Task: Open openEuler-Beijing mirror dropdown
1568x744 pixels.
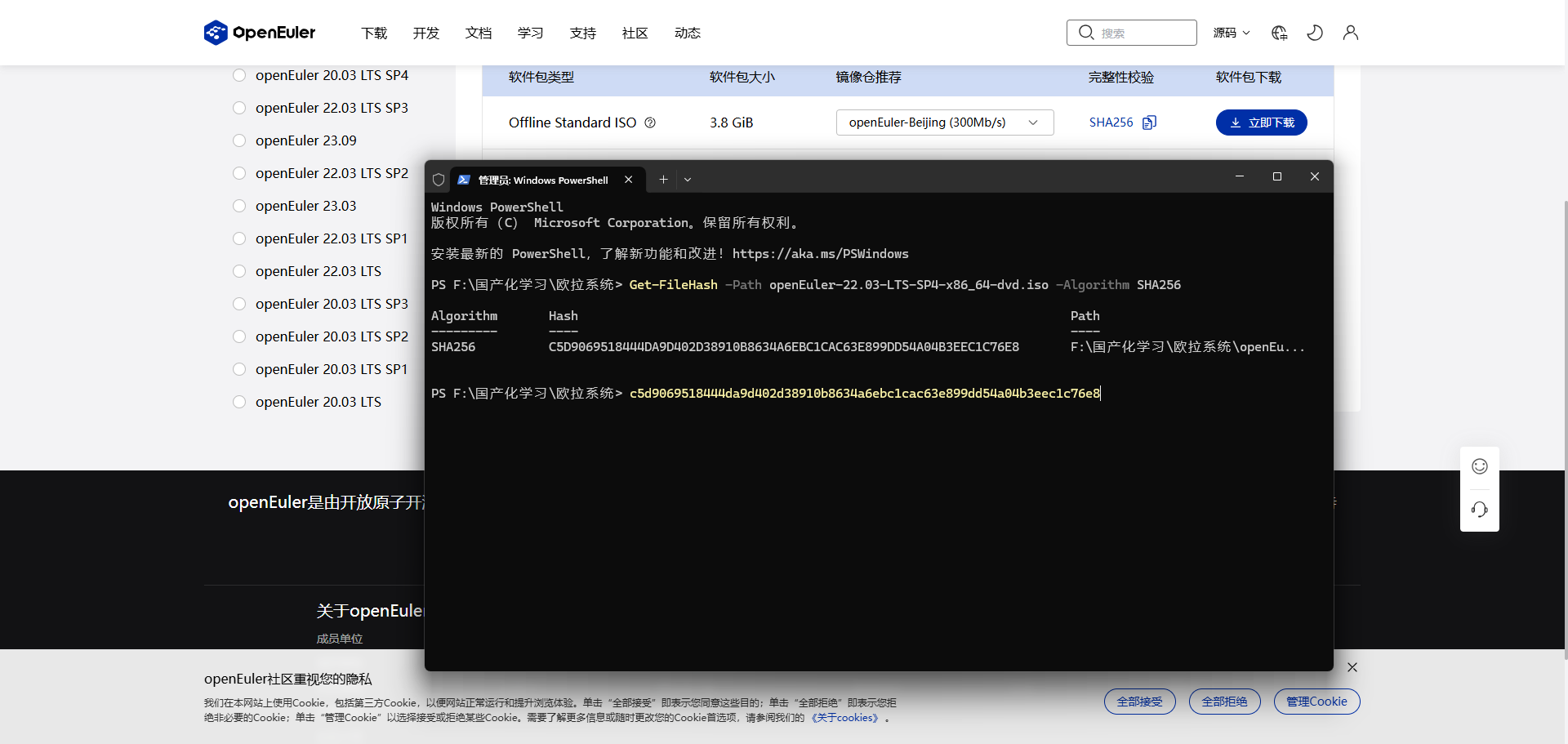Action: pos(945,123)
